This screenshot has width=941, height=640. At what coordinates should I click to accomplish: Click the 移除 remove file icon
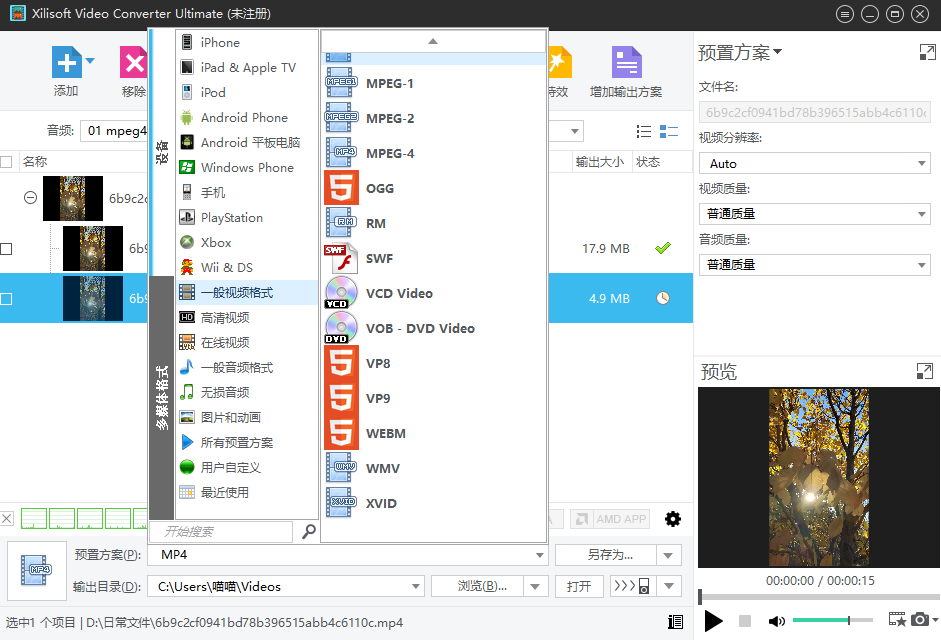tap(133, 63)
